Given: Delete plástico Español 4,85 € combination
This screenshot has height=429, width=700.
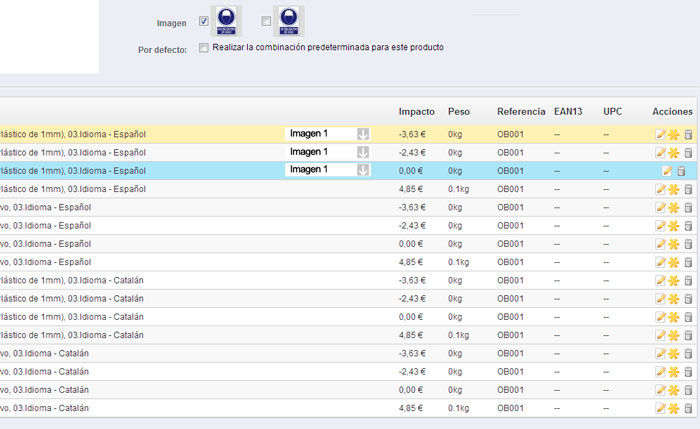Looking at the screenshot, I should 688,189.
